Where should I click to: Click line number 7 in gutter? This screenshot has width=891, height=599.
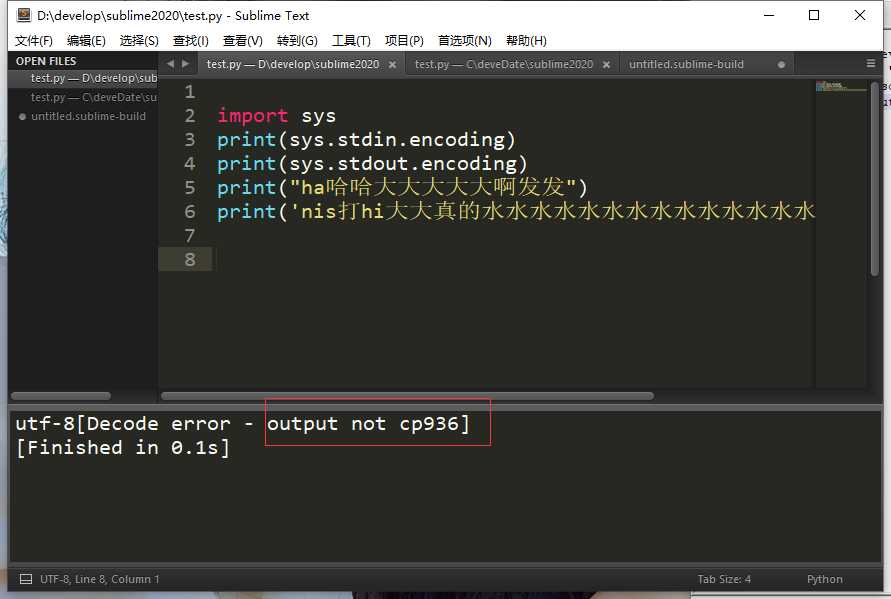coord(190,235)
